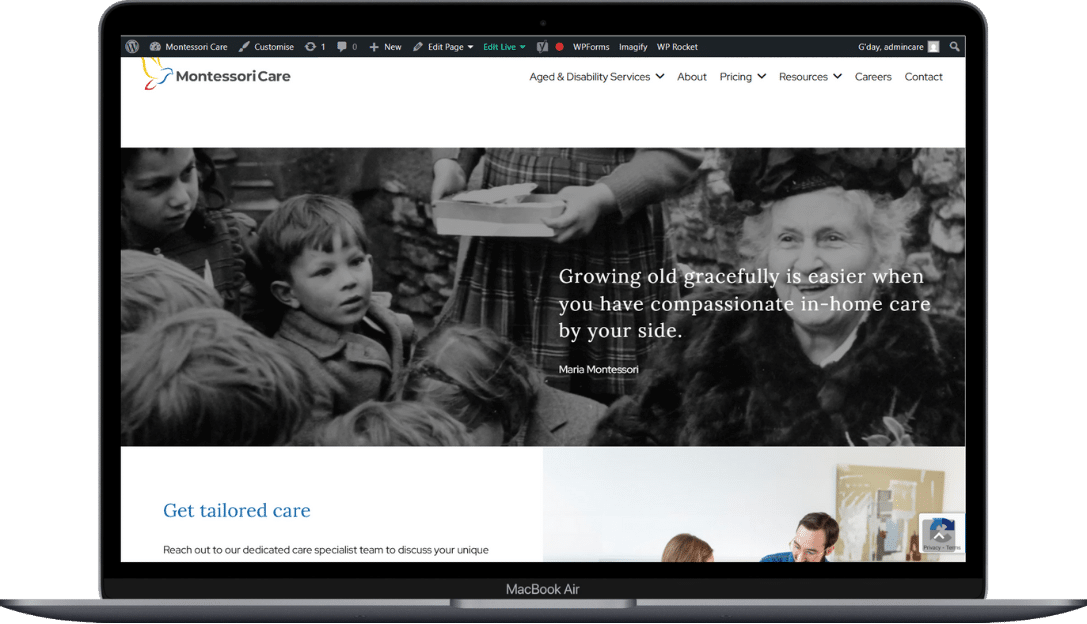Viewport: 1087px width, 624px height.
Task: Open the Contact page link
Action: [x=923, y=77]
